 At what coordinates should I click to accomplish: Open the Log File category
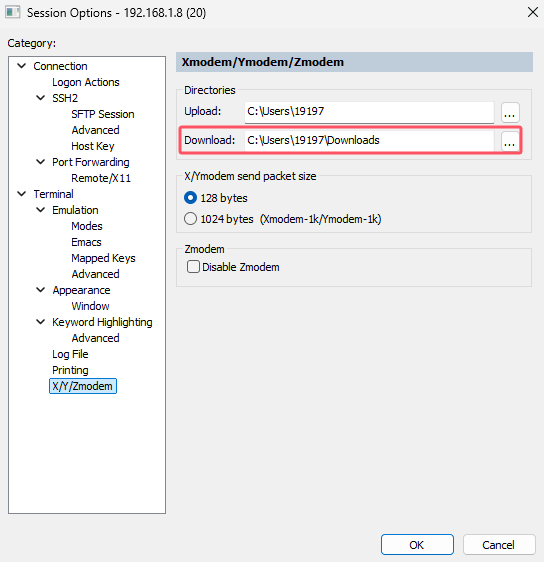coord(70,354)
